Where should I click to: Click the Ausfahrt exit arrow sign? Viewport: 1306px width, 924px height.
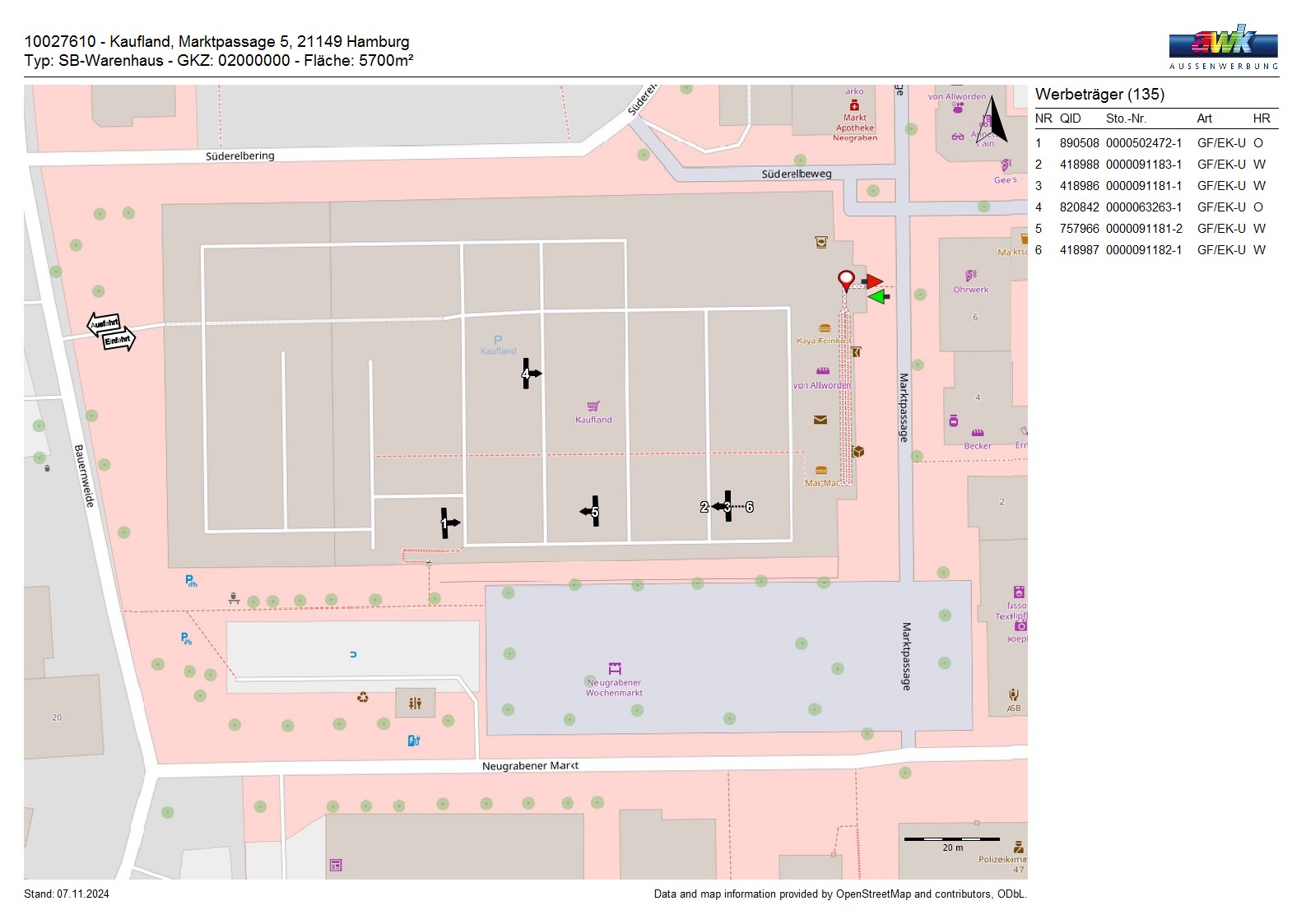point(104,323)
